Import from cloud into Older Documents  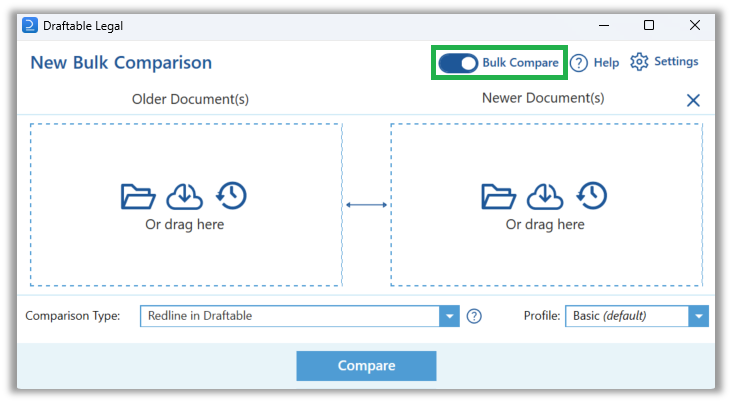[184, 196]
